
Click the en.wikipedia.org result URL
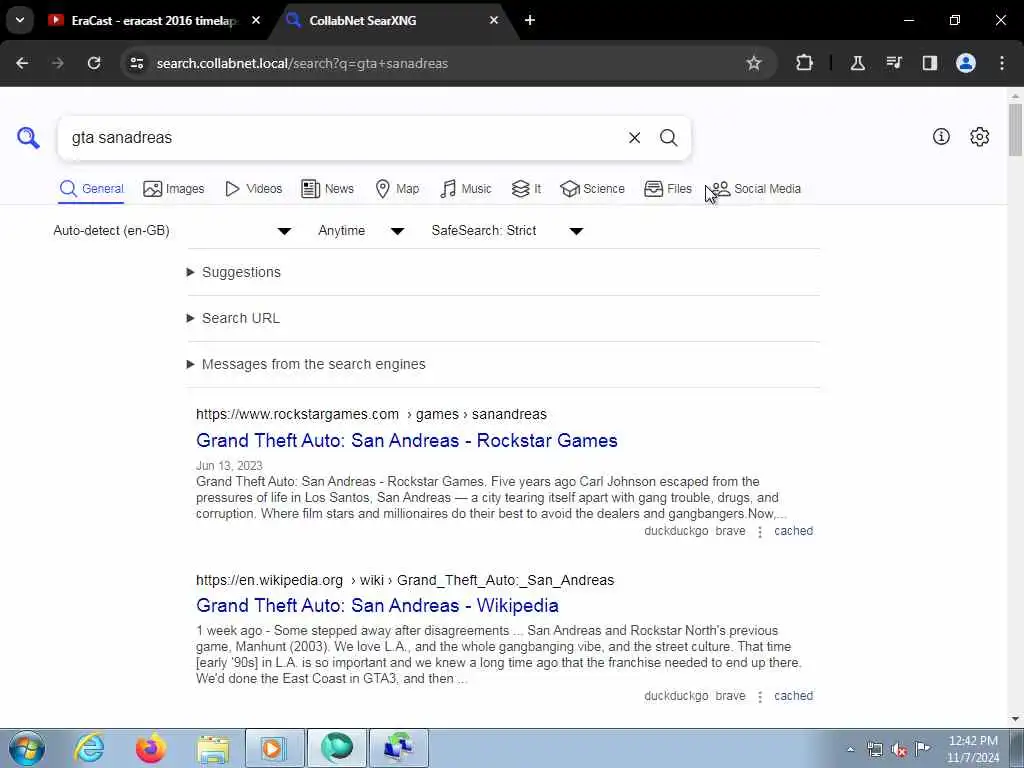[405, 580]
